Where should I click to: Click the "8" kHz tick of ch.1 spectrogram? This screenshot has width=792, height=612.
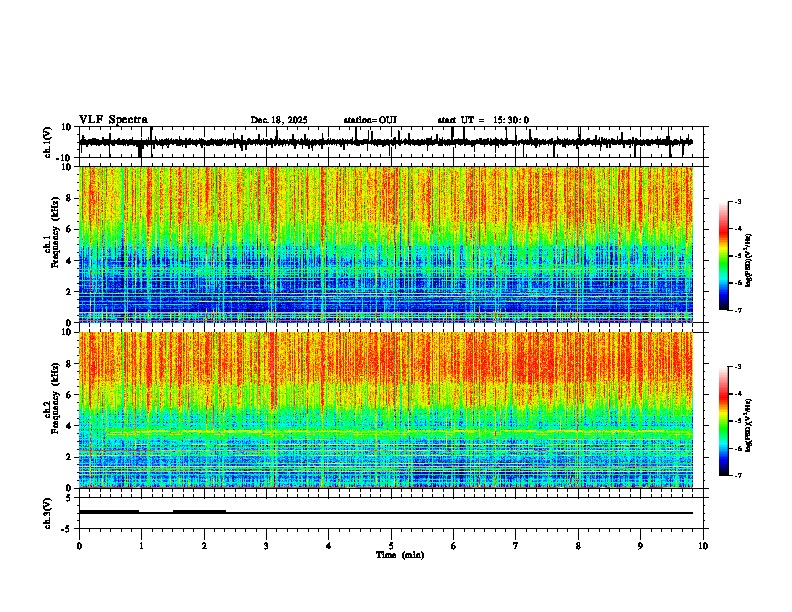[69, 198]
